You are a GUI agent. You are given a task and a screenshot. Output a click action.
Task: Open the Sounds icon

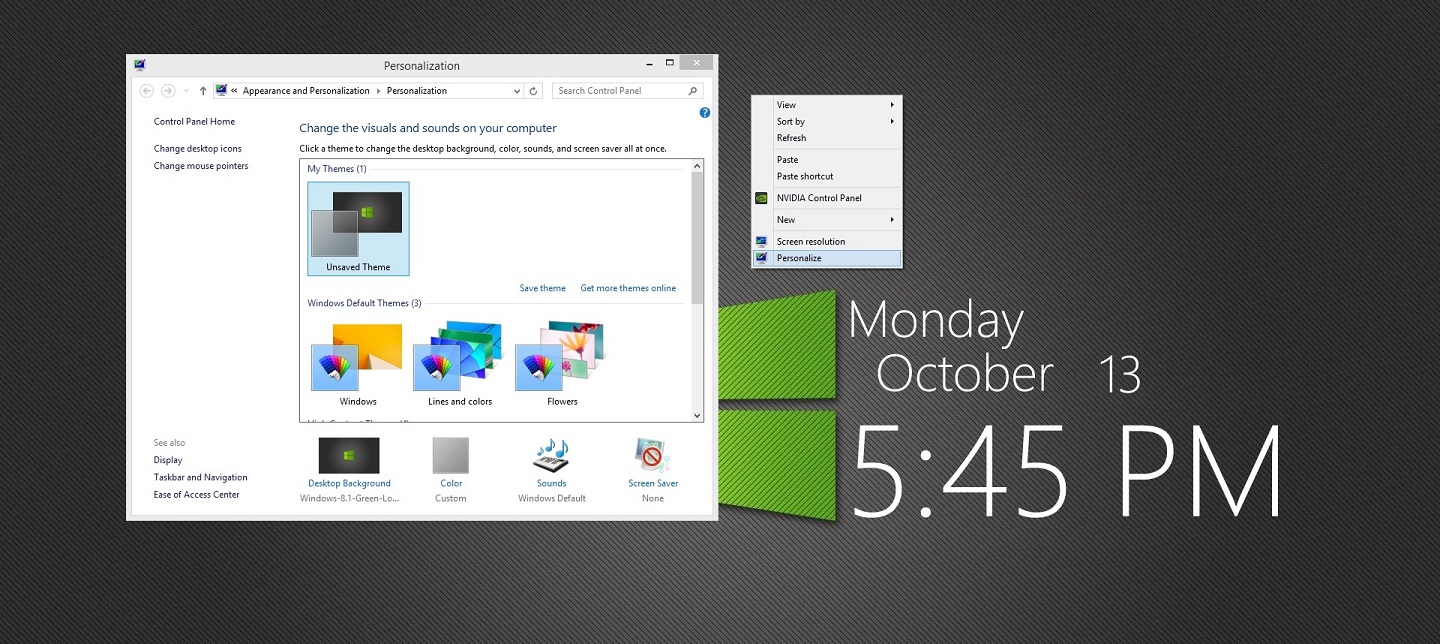pos(551,455)
